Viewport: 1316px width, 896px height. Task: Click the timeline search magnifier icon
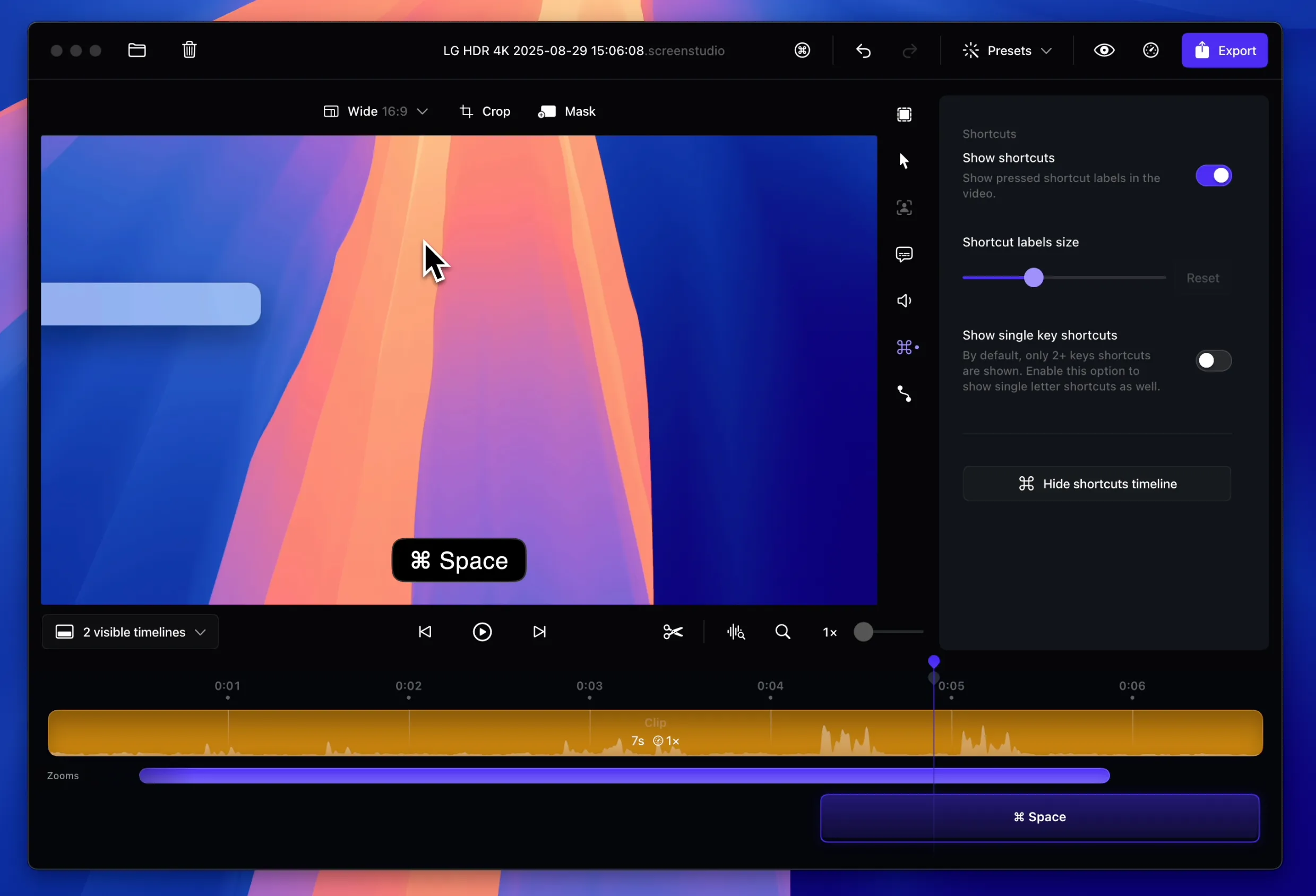coord(782,632)
